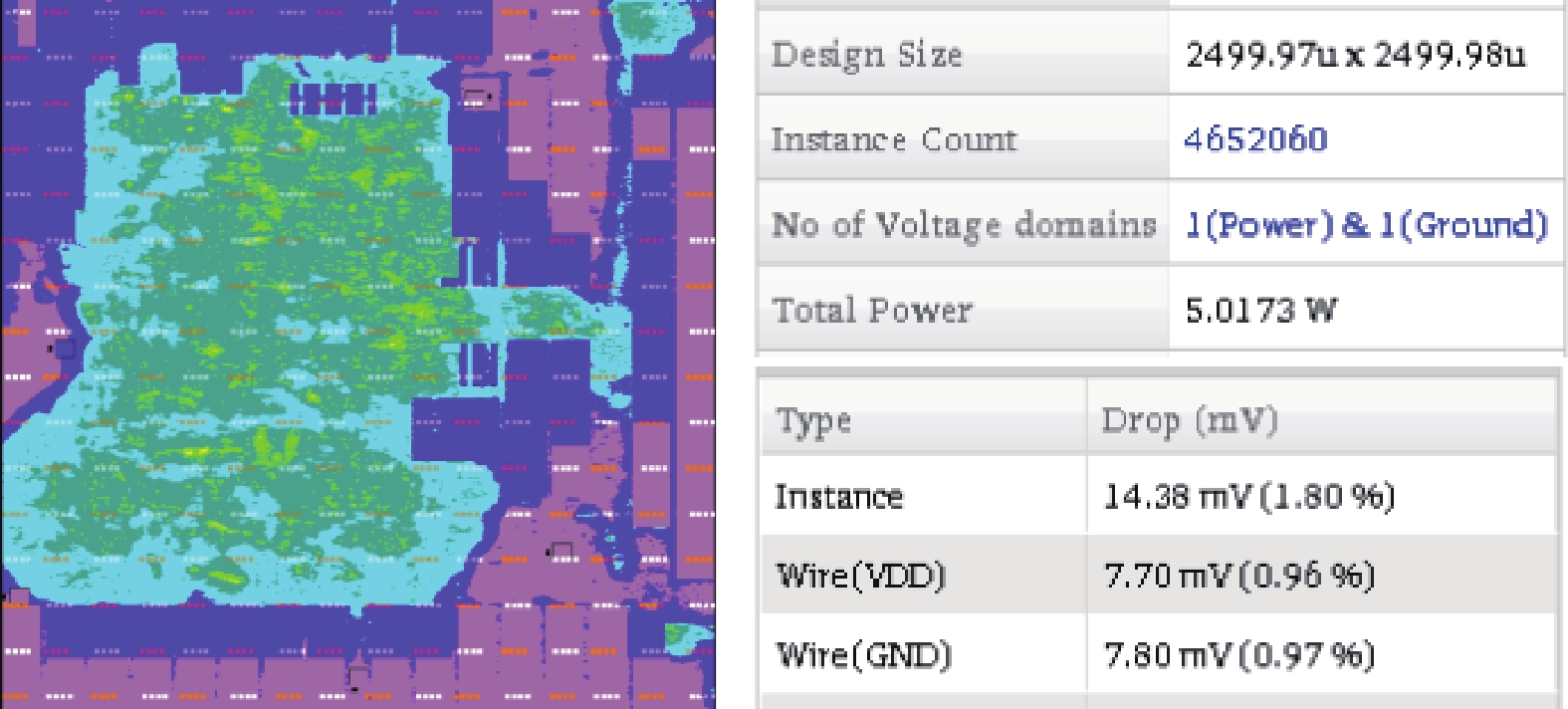Click the 5.0173 W total power value
This screenshot has height=709, width=1568.
[x=1260, y=311]
